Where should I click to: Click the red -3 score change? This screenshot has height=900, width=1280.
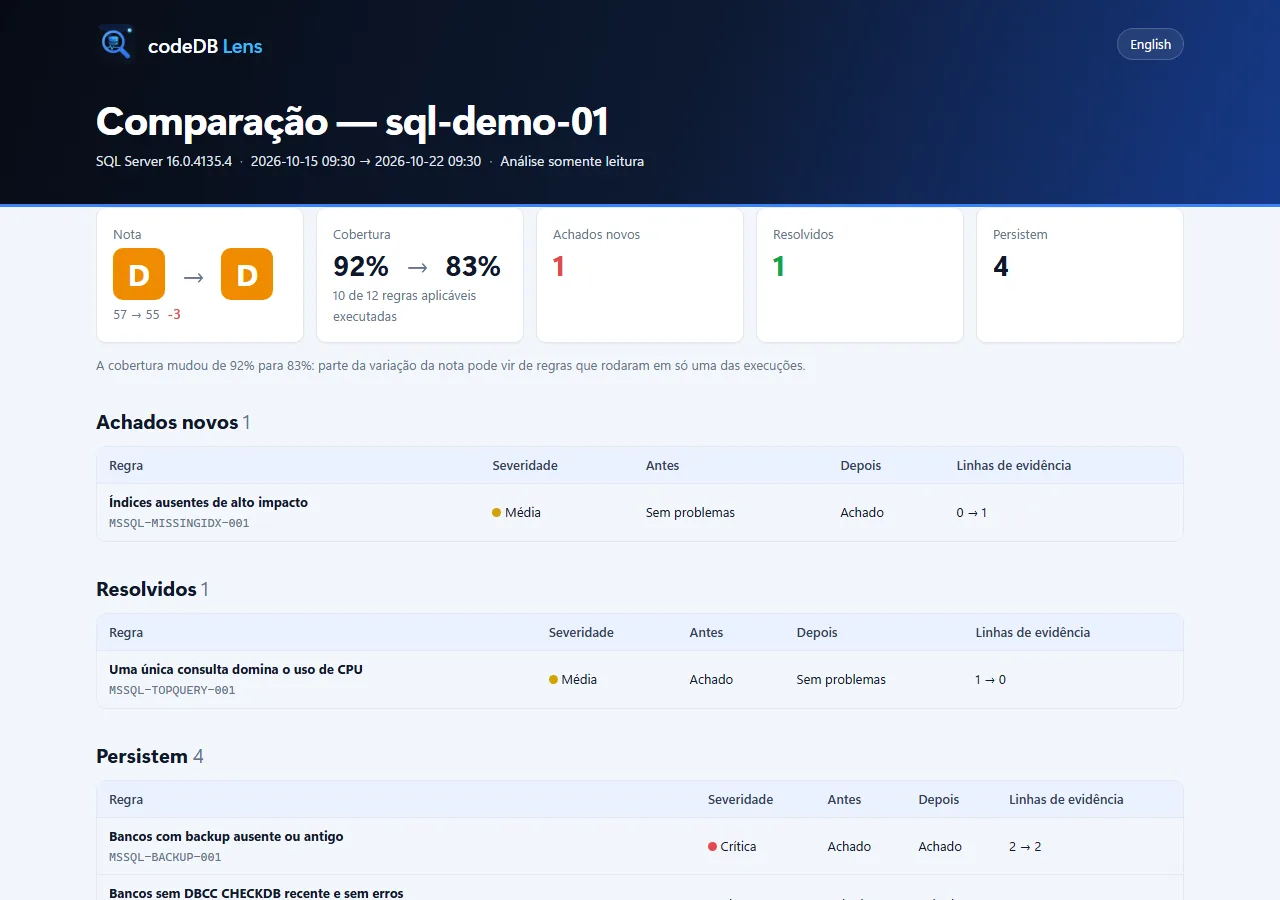pos(174,314)
